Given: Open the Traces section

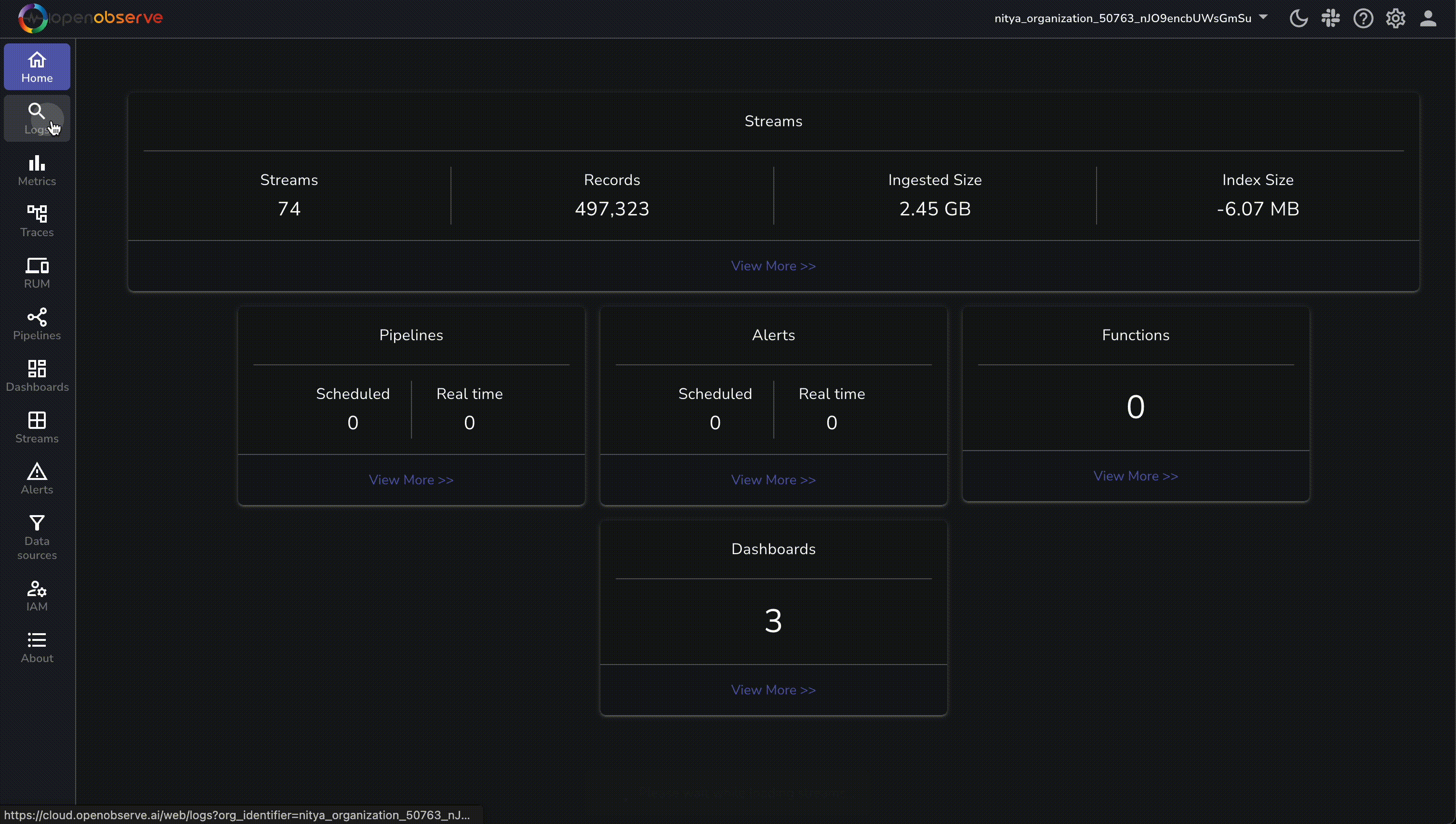Looking at the screenshot, I should pos(37,221).
